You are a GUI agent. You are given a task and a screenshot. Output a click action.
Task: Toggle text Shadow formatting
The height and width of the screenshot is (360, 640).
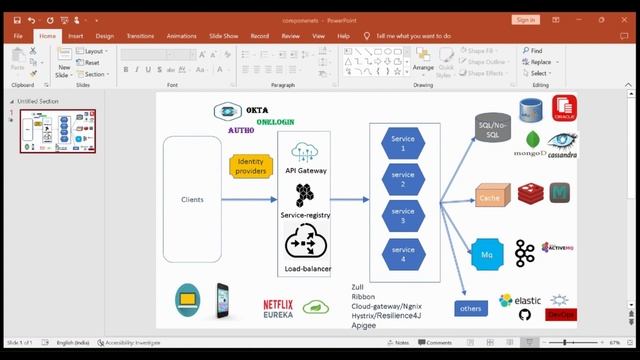pos(160,69)
